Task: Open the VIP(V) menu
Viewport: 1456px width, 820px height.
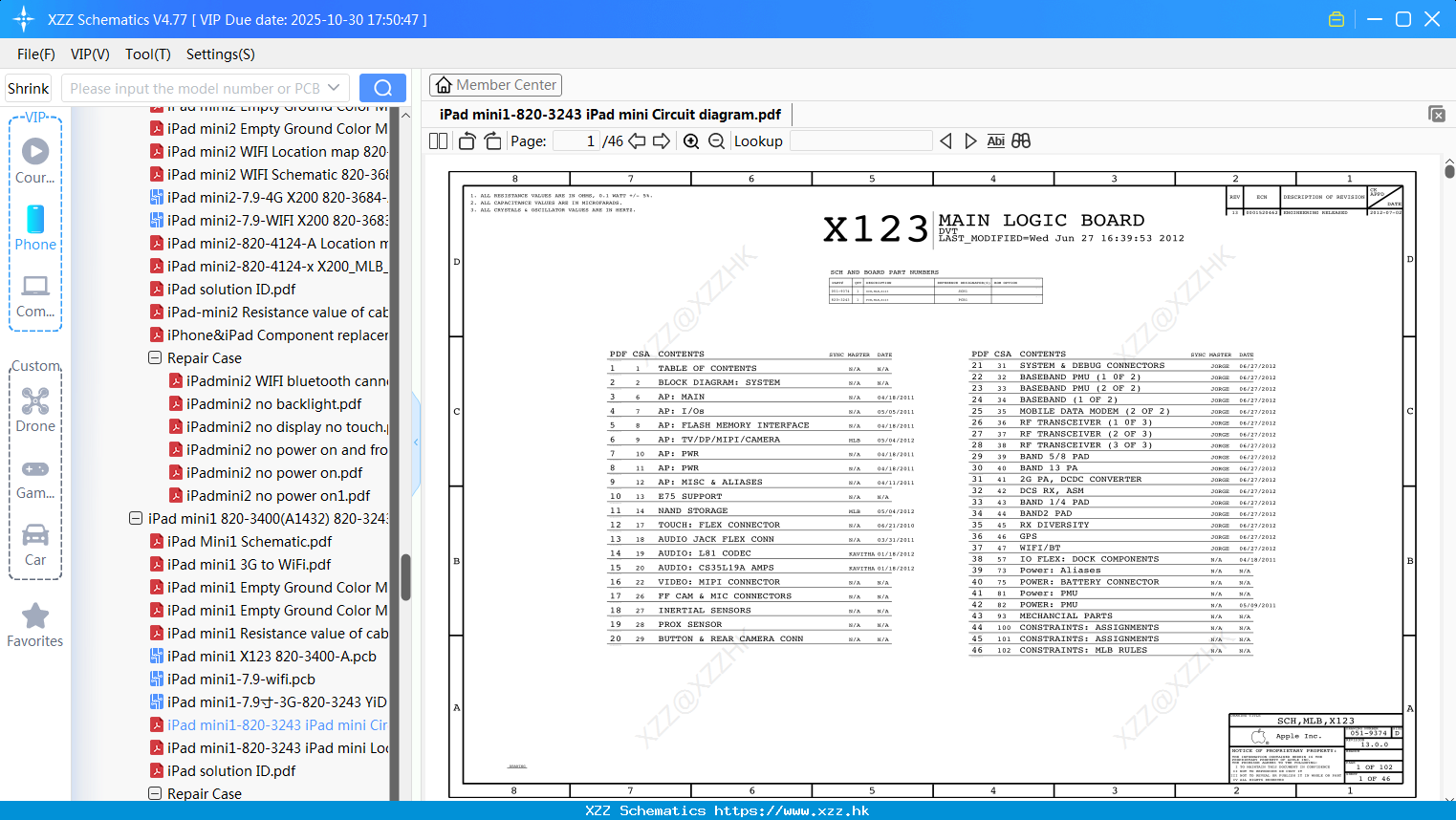Action: [90, 54]
